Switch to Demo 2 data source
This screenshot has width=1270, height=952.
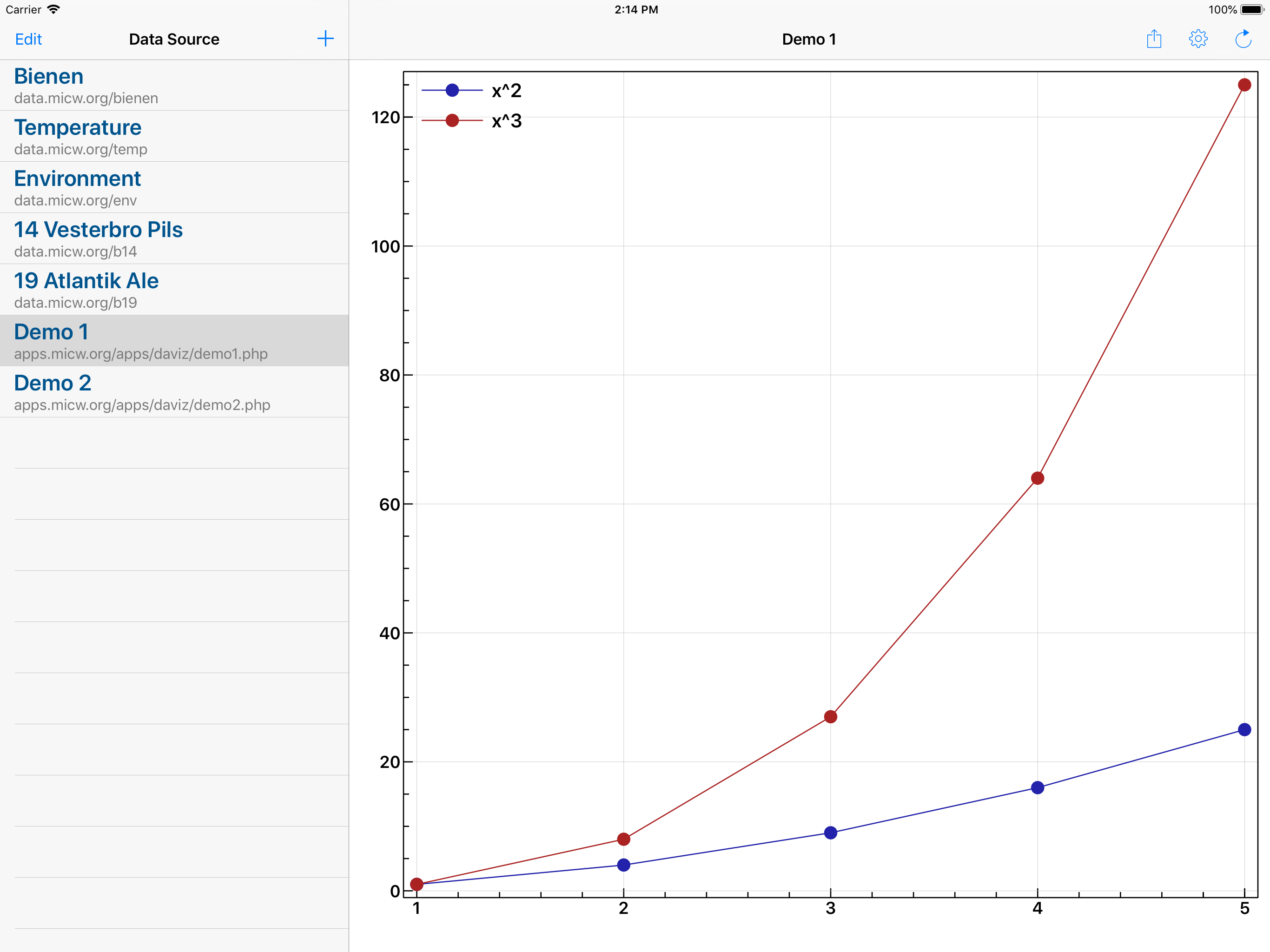click(x=174, y=392)
